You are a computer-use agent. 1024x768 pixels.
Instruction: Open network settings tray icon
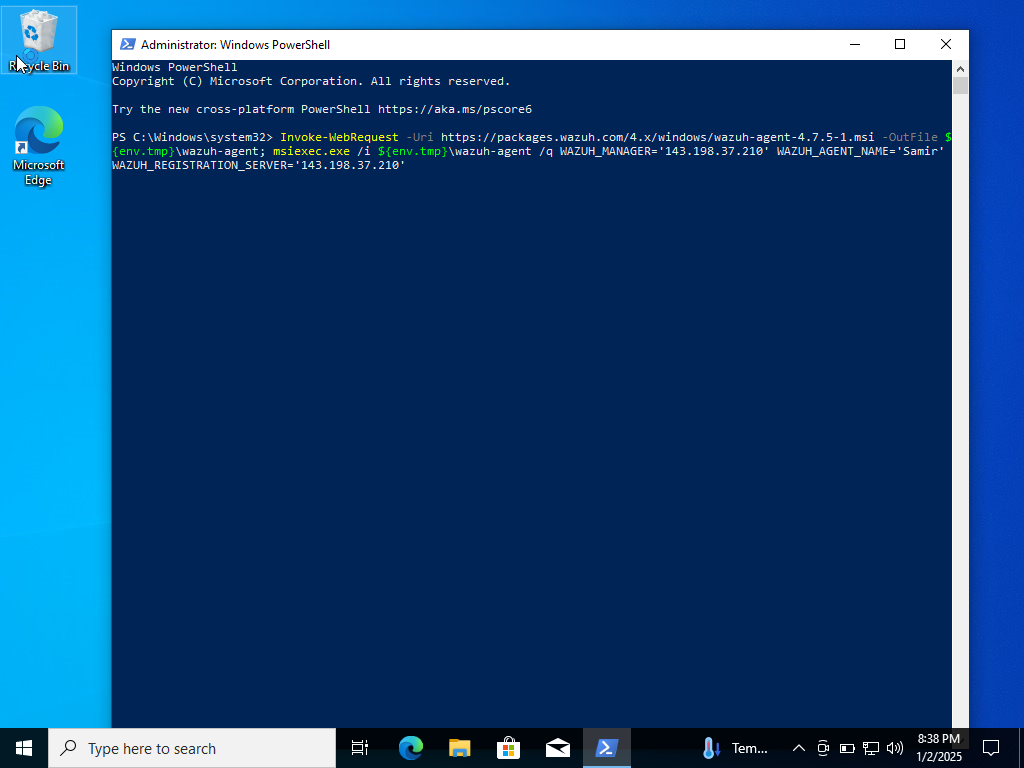tap(871, 748)
